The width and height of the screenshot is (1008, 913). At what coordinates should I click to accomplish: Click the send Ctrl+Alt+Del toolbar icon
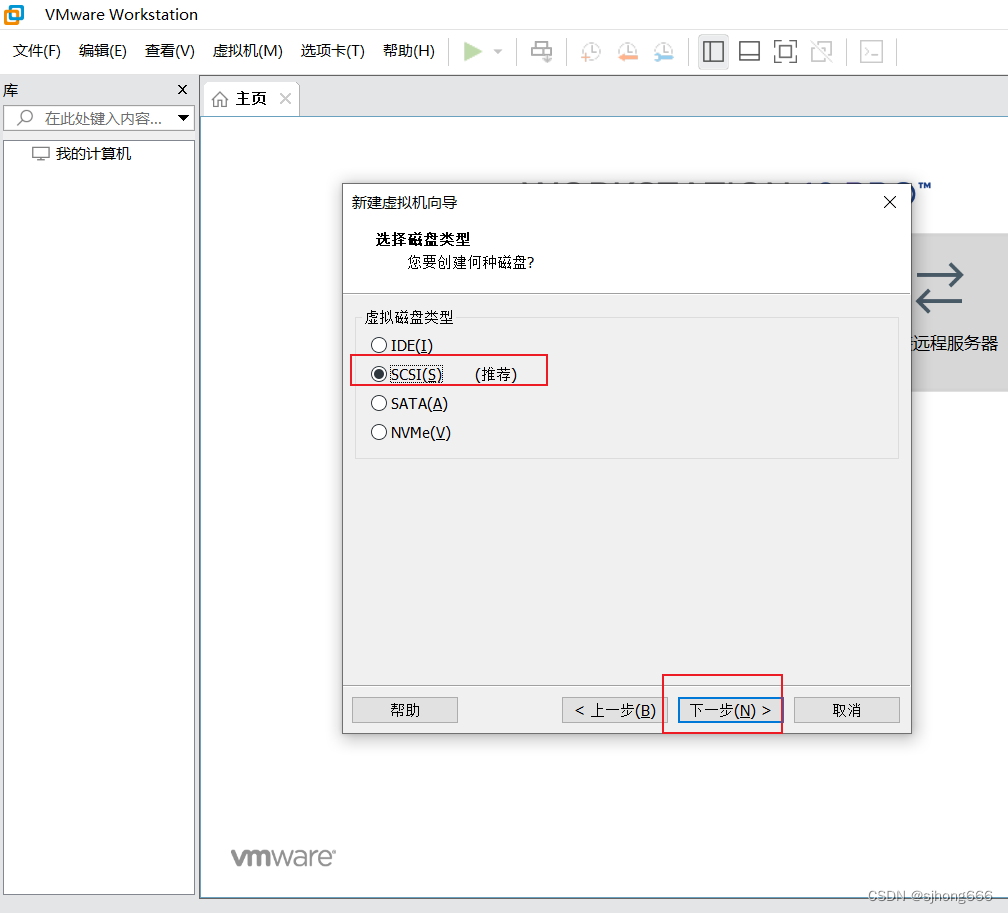[x=541, y=51]
